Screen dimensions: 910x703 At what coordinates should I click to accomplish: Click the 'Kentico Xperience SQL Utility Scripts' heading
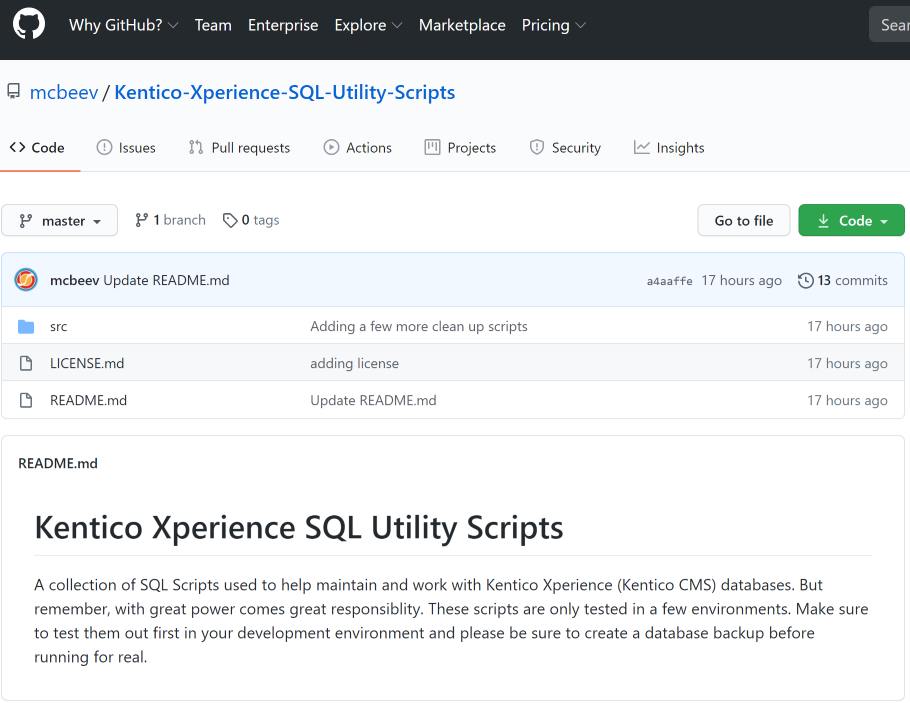click(x=298, y=528)
